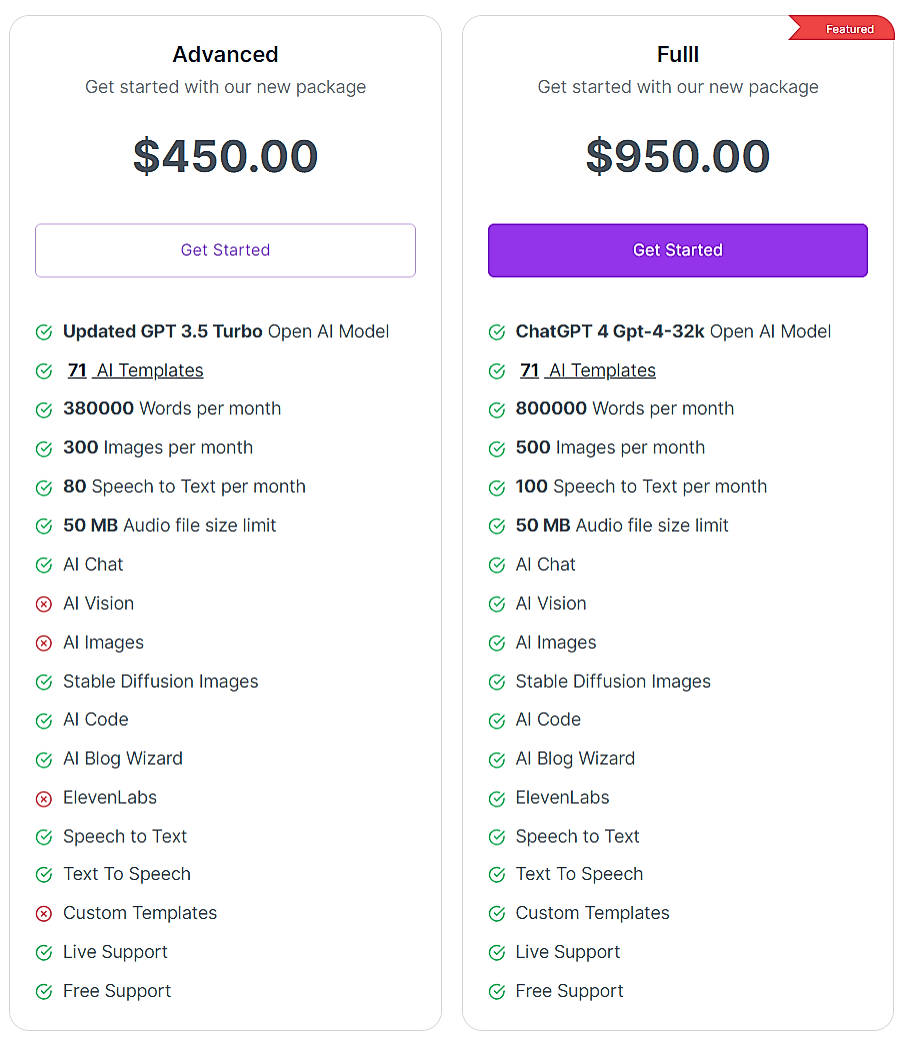Image resolution: width=914 pixels, height=1049 pixels.
Task: Click red X icon beside AI Vision in Advanced
Action: [x=44, y=604]
